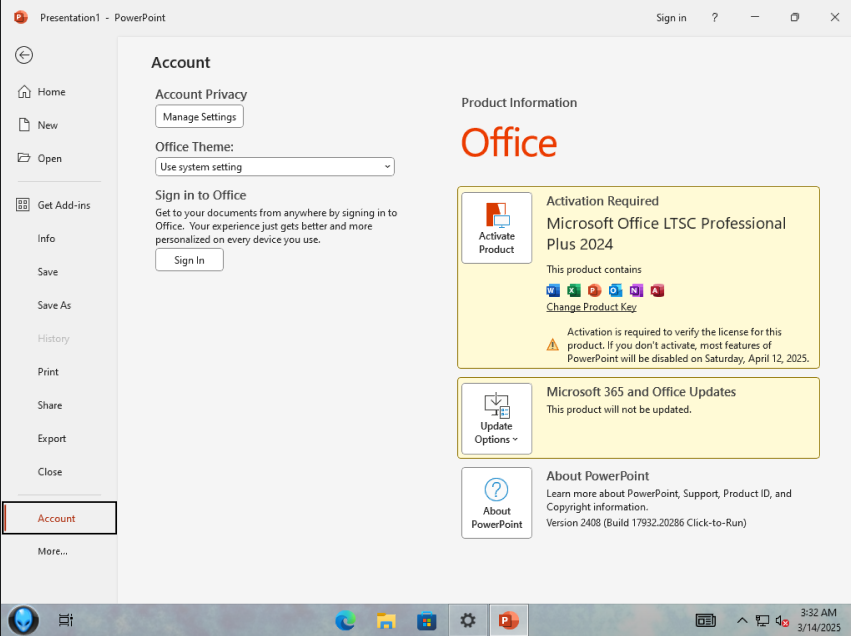
Task: Open the clock and date in the taskbar
Action: [818, 620]
